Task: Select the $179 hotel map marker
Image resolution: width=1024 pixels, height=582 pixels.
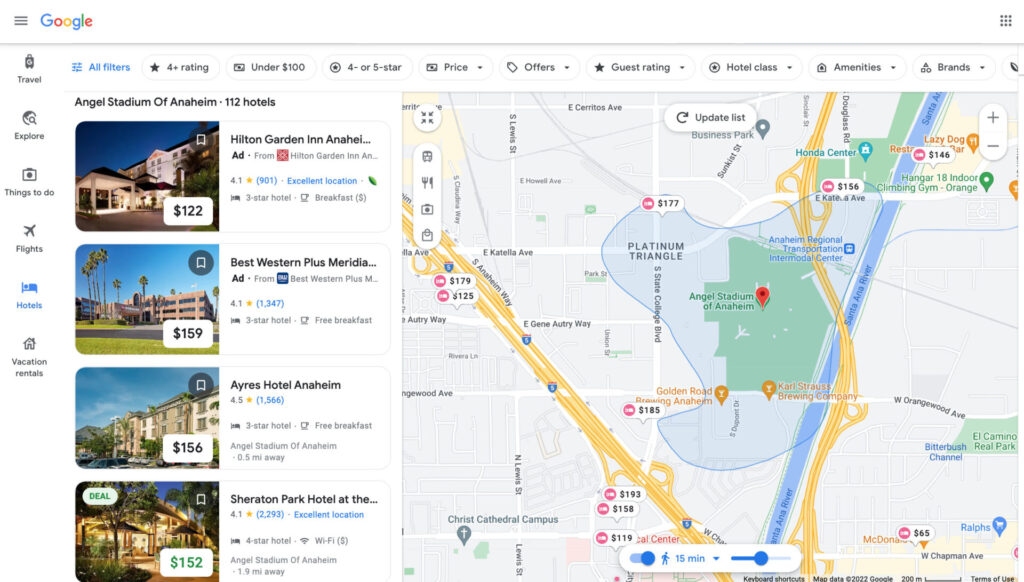Action: (453, 281)
